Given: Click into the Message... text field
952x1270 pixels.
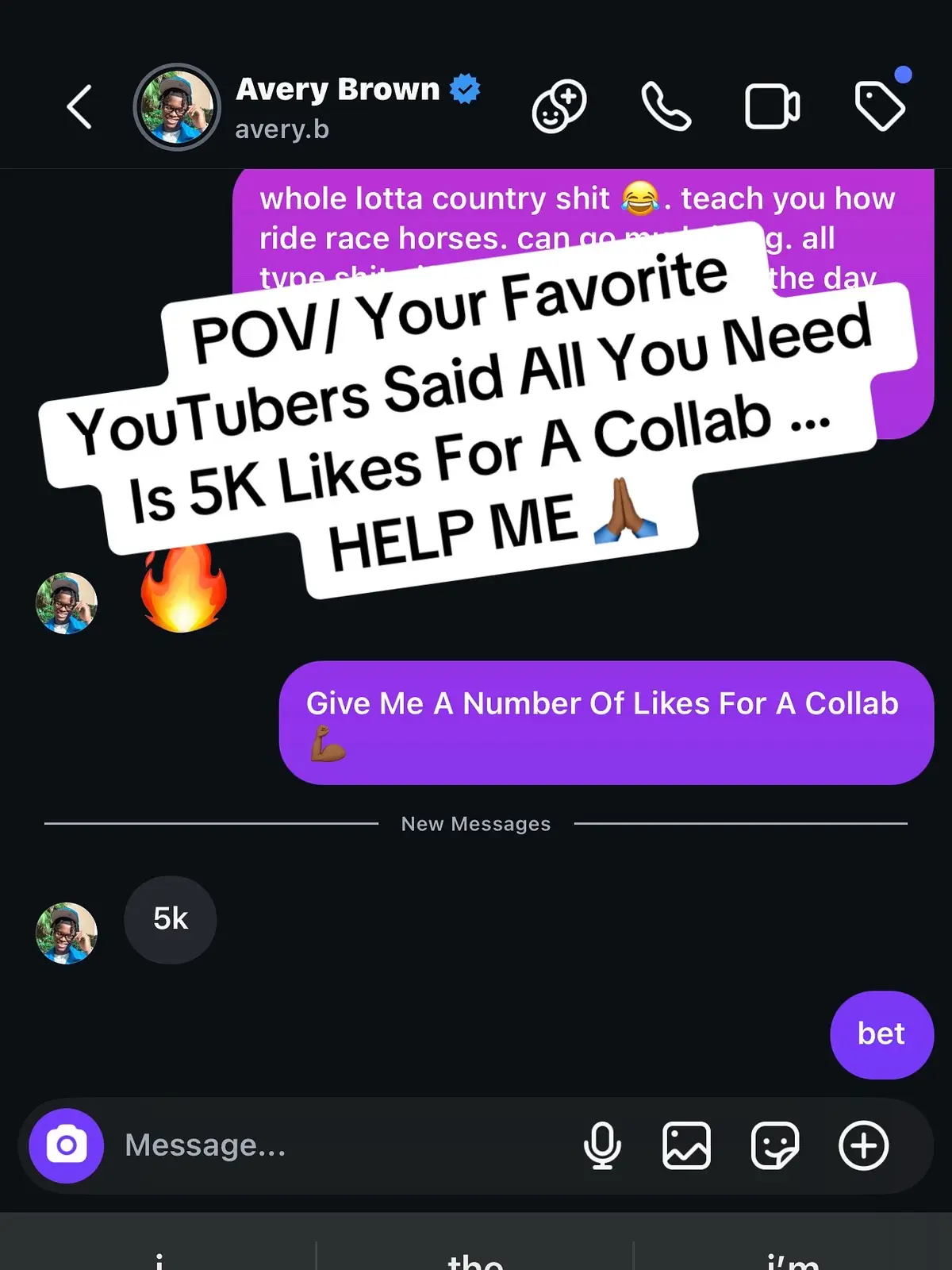Looking at the screenshot, I should tap(341, 1145).
